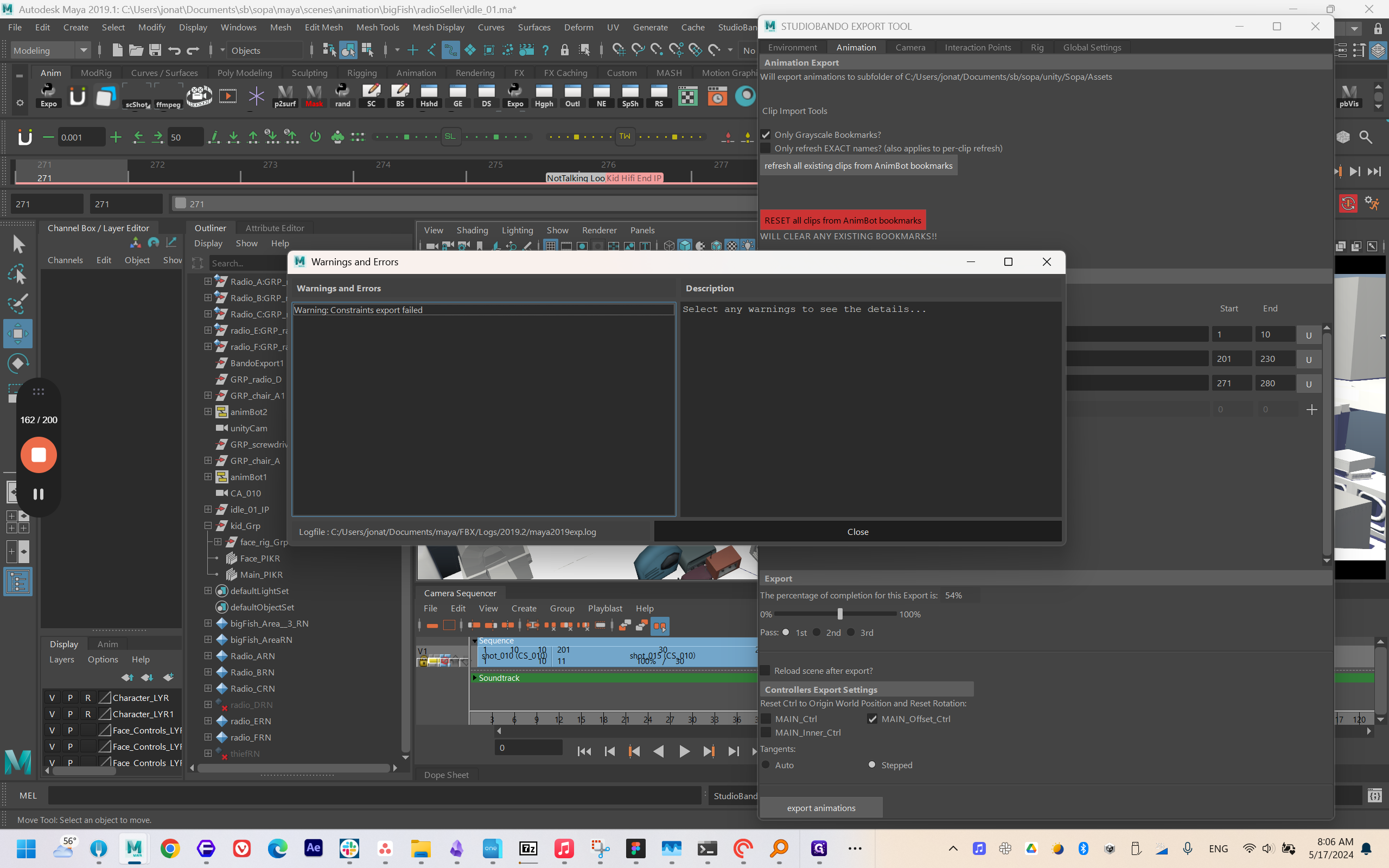The height and width of the screenshot is (868, 1389).
Task: Expand the Radio_A:GRP outliner node
Action: coord(208,282)
